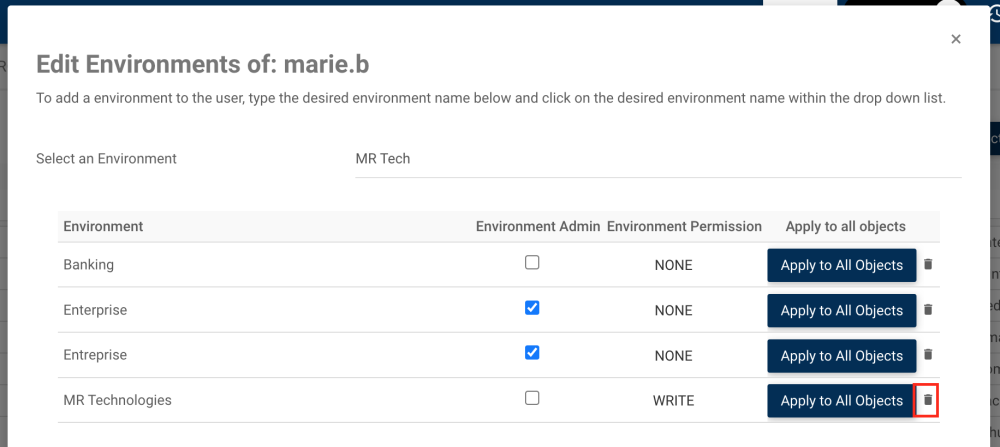
Task: Click trash icon for Enterprise row
Action: coord(927,310)
